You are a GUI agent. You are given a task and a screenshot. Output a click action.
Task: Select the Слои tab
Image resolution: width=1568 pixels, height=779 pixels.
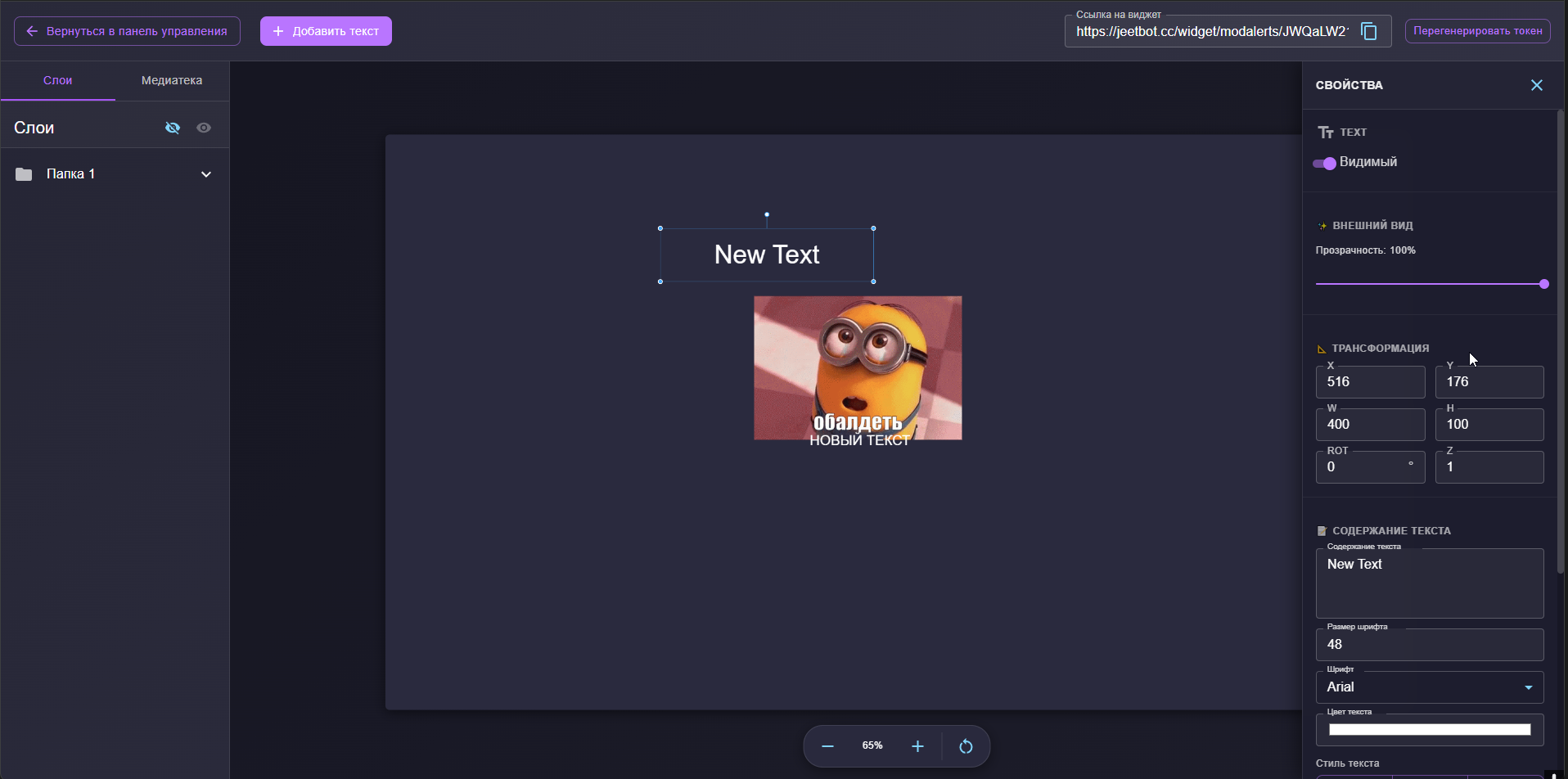coord(57,80)
